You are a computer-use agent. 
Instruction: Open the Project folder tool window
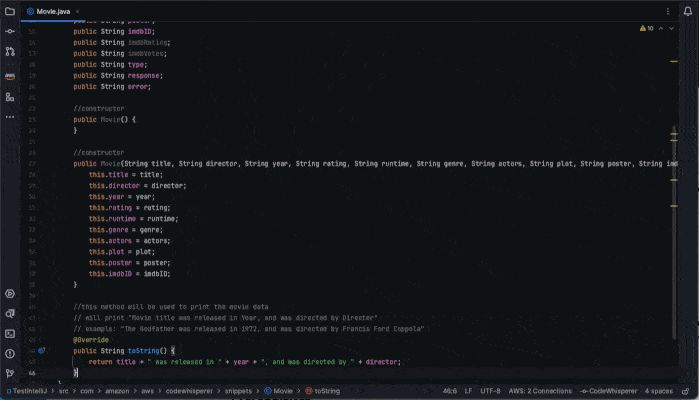point(10,12)
